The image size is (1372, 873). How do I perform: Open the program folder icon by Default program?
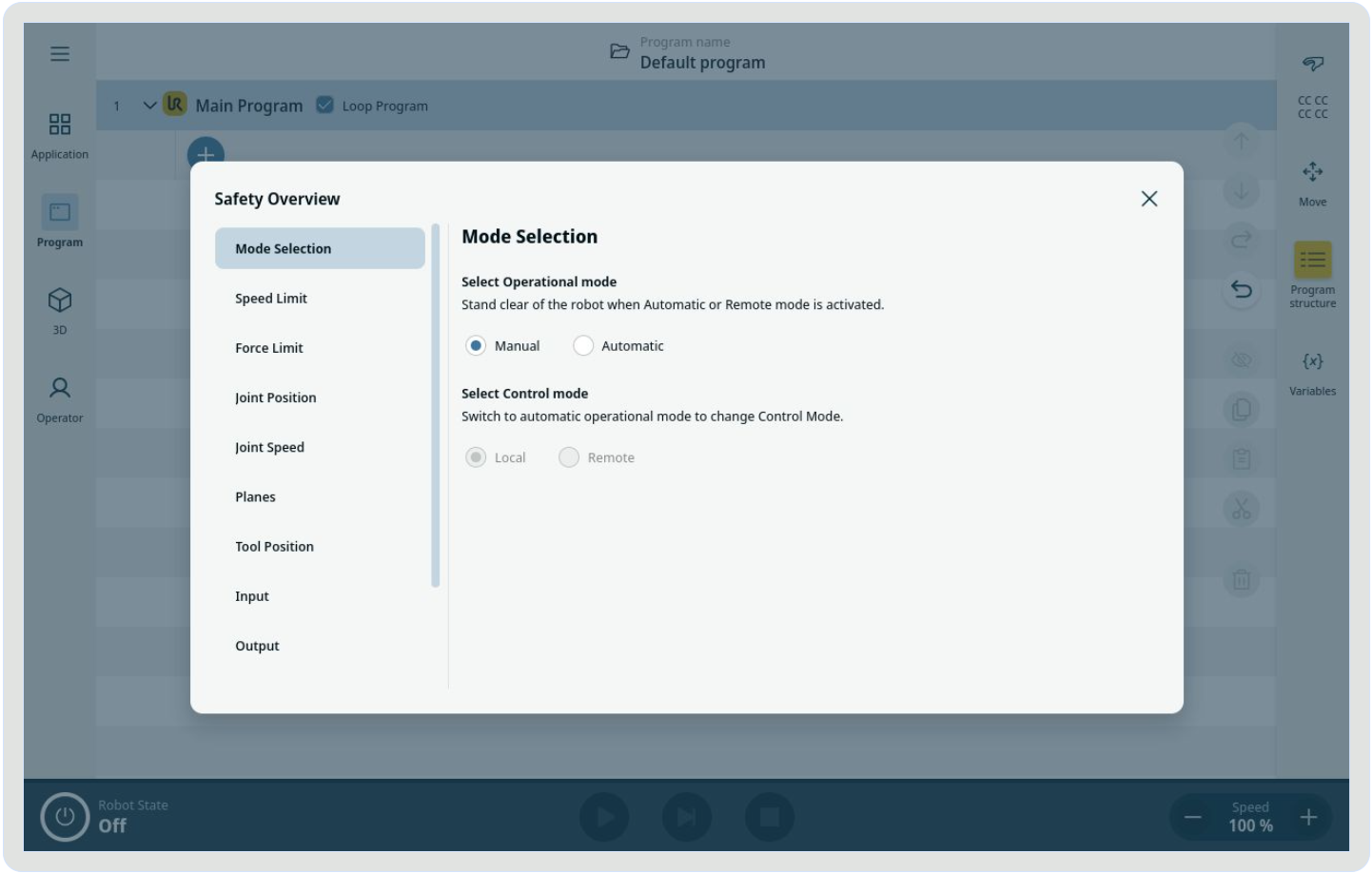point(619,52)
